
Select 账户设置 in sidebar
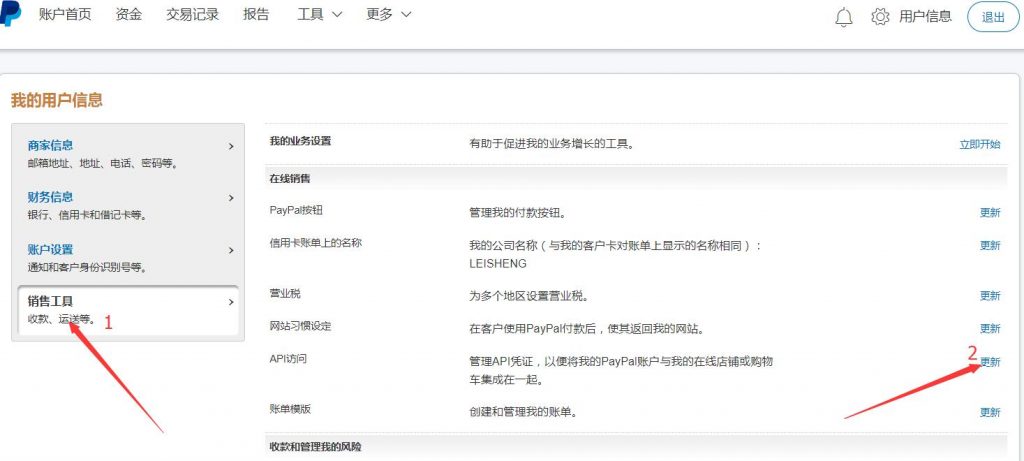tap(126, 257)
